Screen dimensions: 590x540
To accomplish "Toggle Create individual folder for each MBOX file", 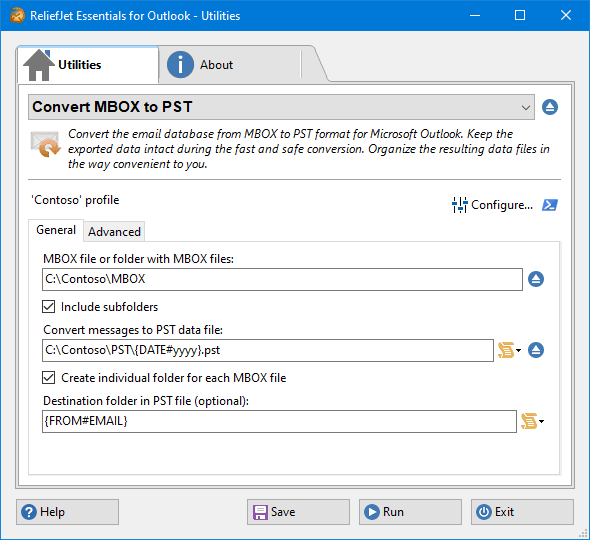I will coord(49,377).
